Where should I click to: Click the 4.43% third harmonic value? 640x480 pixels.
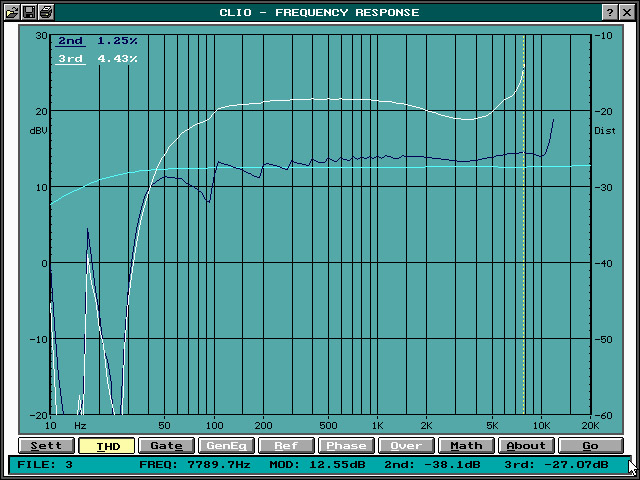point(118,59)
